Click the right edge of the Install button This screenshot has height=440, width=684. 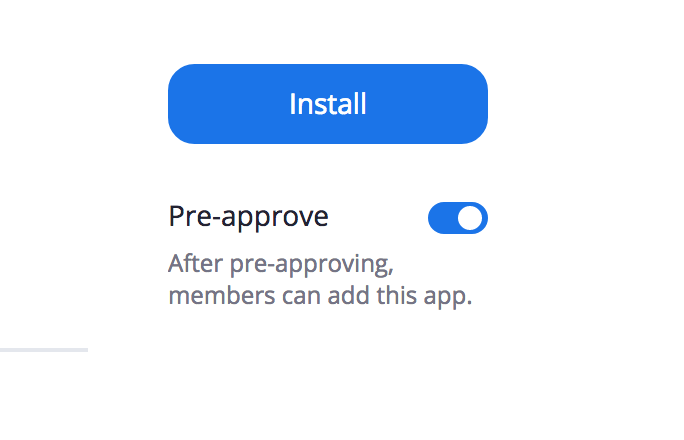tap(481, 104)
